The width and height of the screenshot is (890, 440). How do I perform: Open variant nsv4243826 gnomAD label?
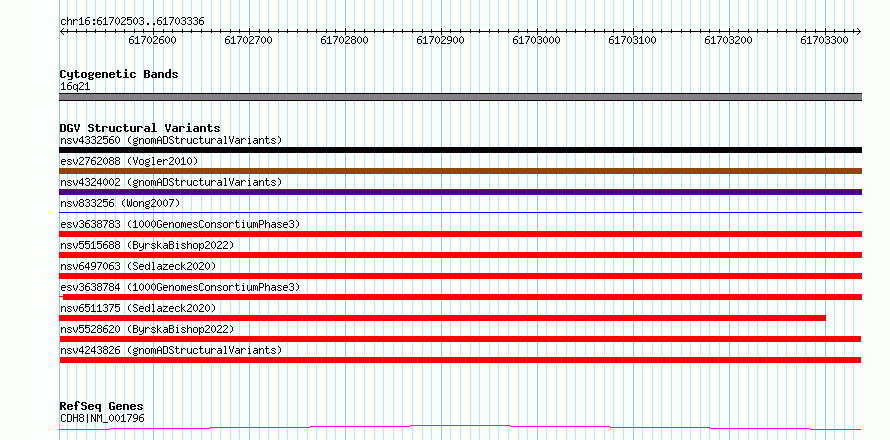pos(171,350)
